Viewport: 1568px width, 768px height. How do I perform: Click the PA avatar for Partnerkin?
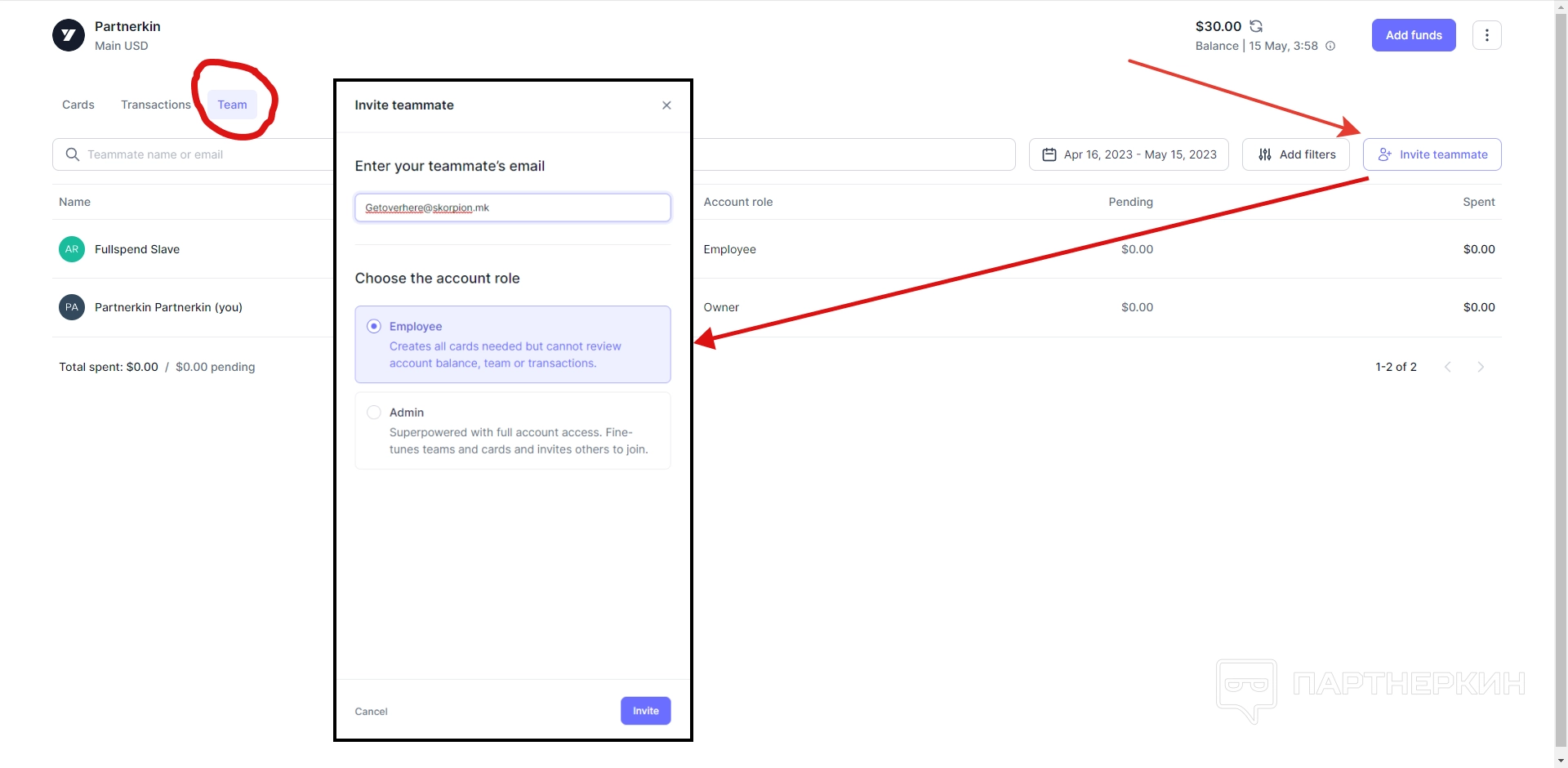(72, 307)
